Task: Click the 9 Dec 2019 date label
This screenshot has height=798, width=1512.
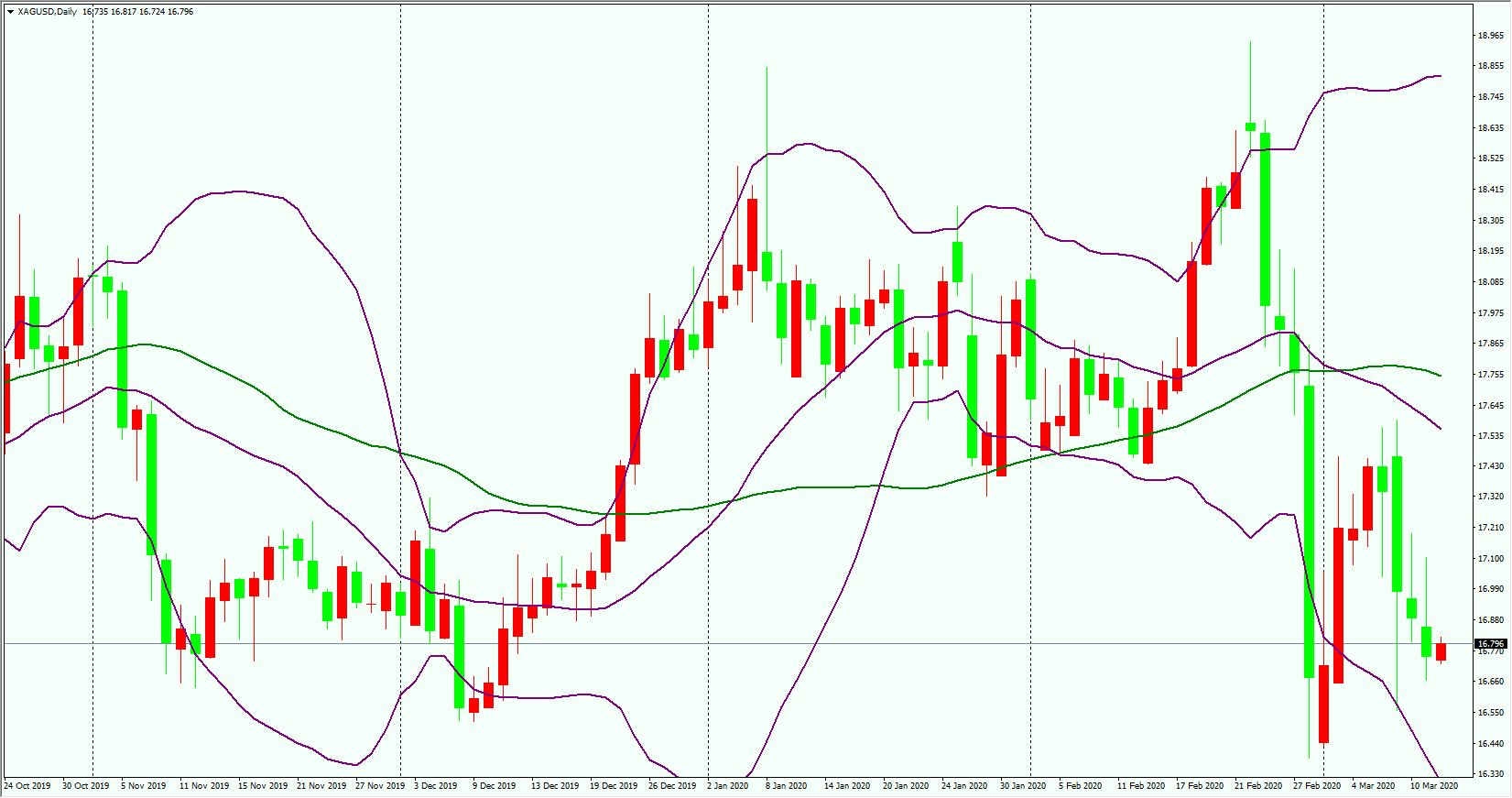Action: coord(495,786)
